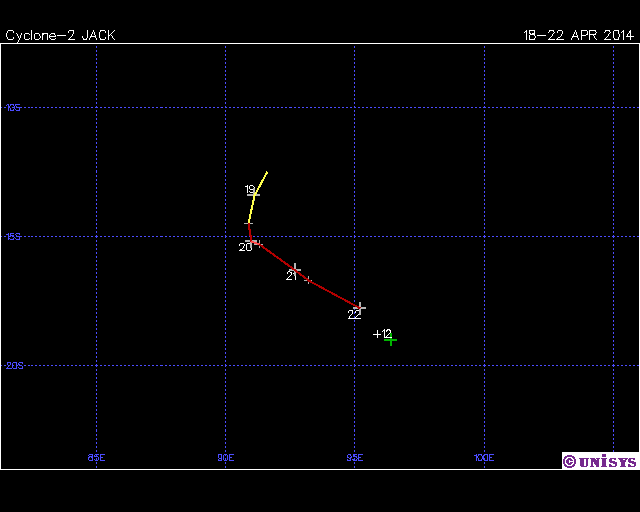Select the red track line between days 20 and 21

point(276,255)
